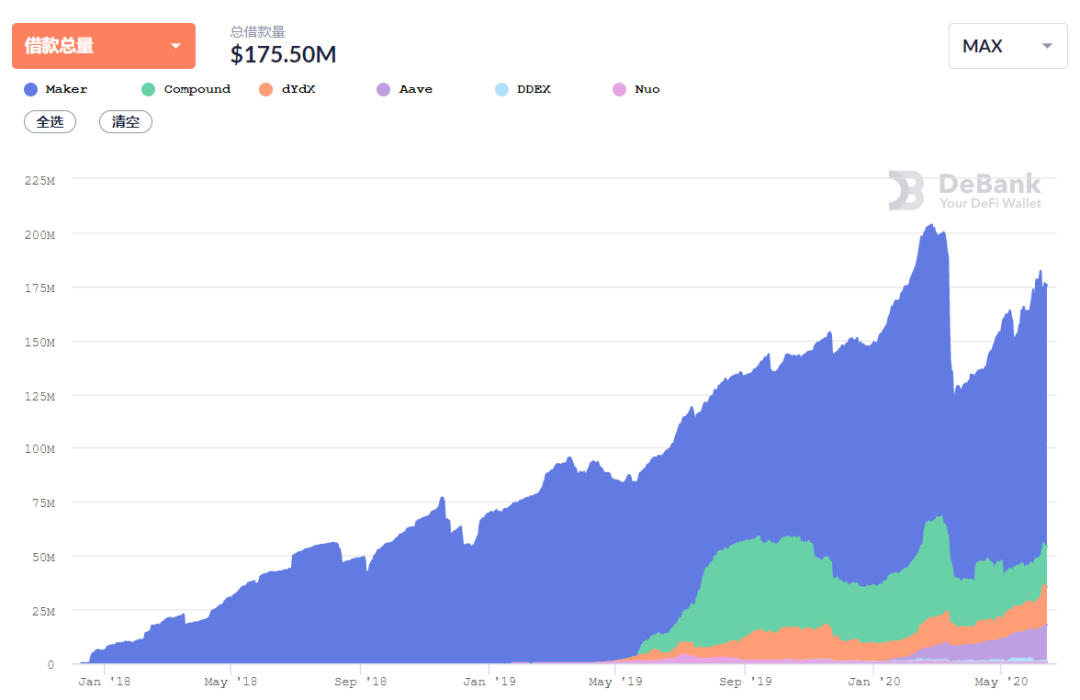Expand the MAX time range dropdown

click(1008, 46)
